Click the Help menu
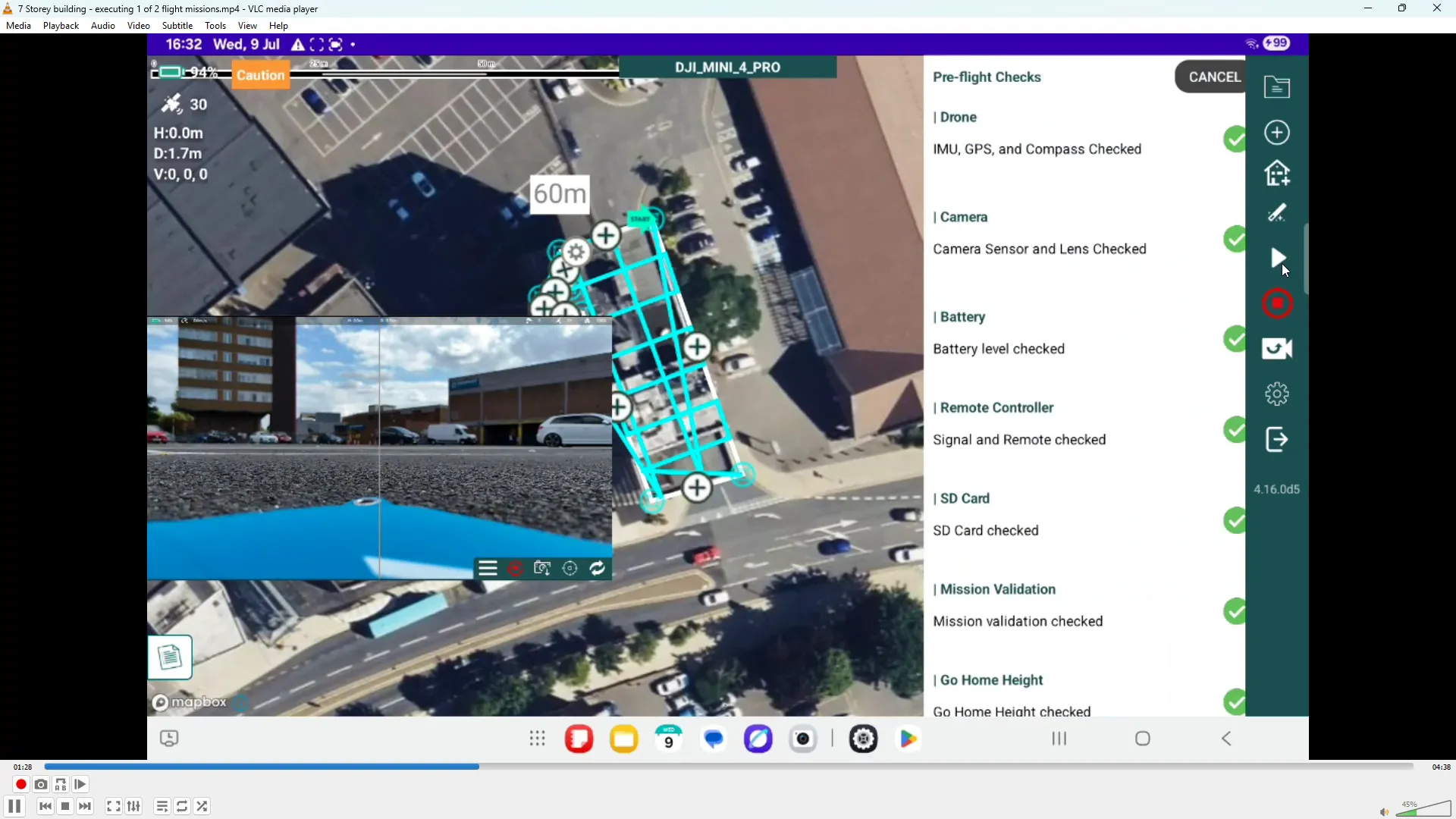 click(278, 26)
